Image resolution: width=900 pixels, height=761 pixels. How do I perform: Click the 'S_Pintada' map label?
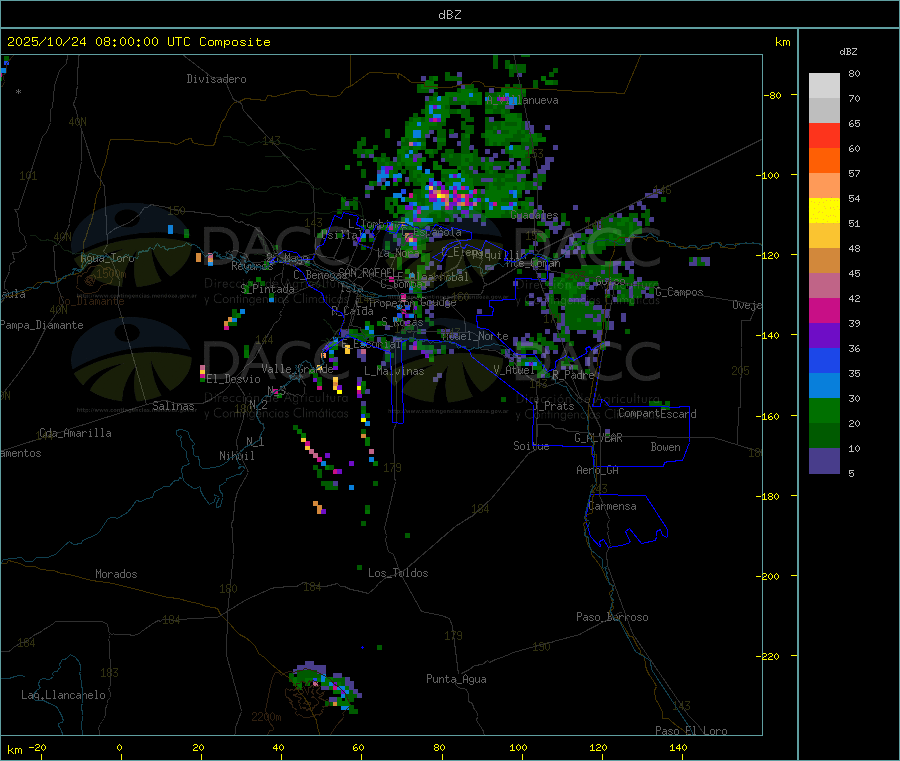coord(267,289)
